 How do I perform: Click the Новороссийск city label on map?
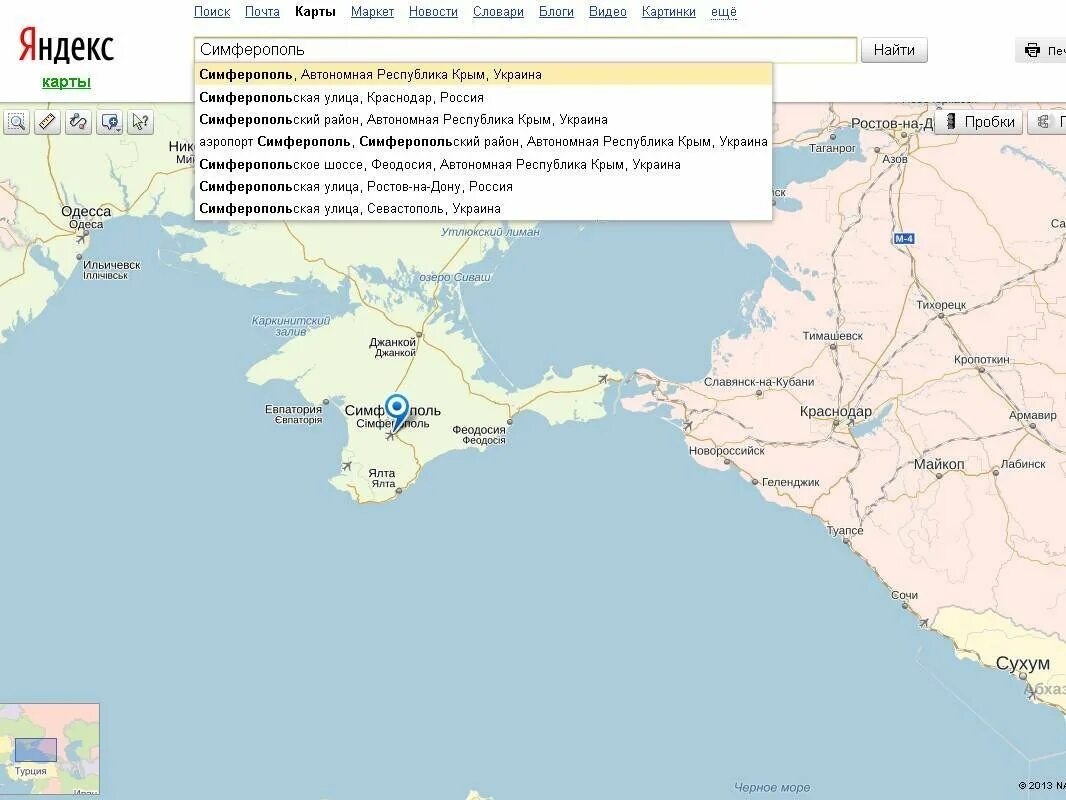pyautogui.click(x=727, y=451)
